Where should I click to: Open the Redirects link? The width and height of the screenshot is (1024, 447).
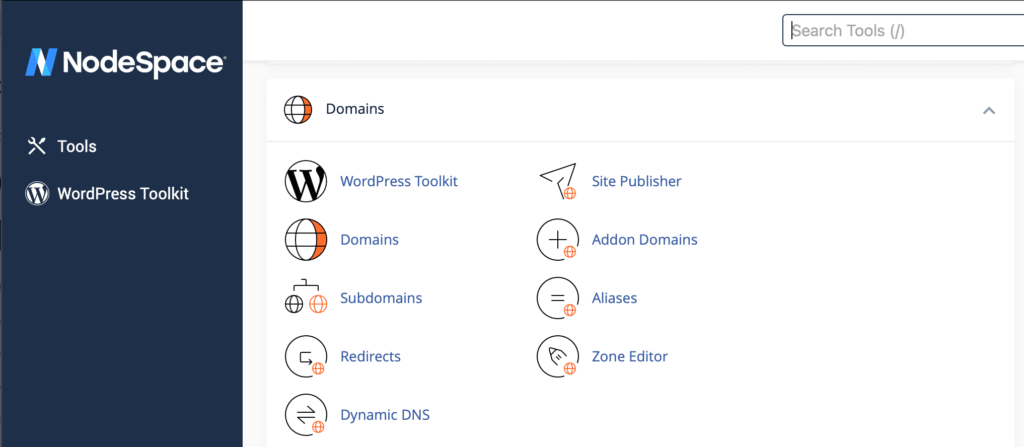tap(370, 357)
